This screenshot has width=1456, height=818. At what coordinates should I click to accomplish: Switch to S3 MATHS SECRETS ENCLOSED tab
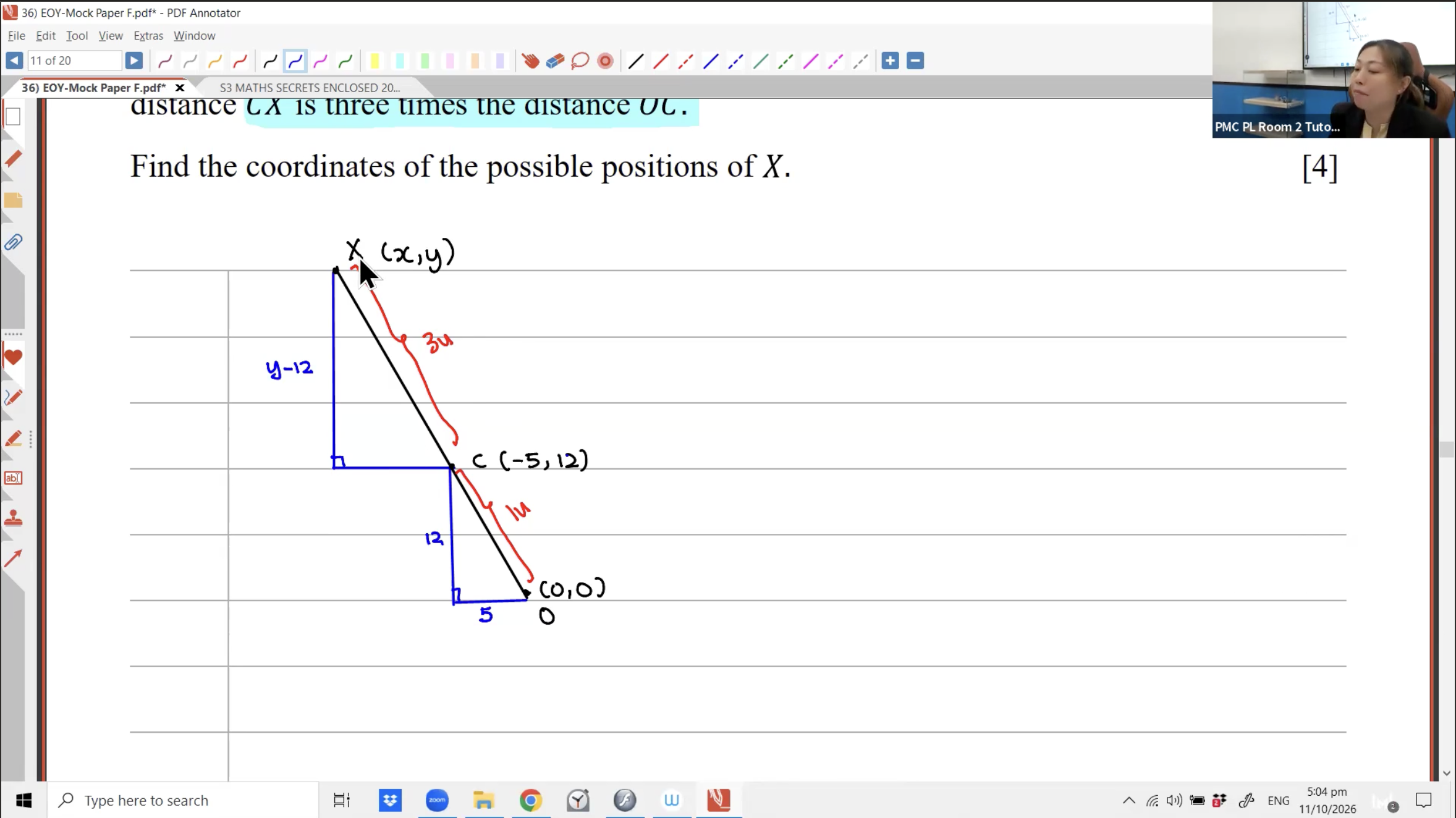tap(310, 88)
